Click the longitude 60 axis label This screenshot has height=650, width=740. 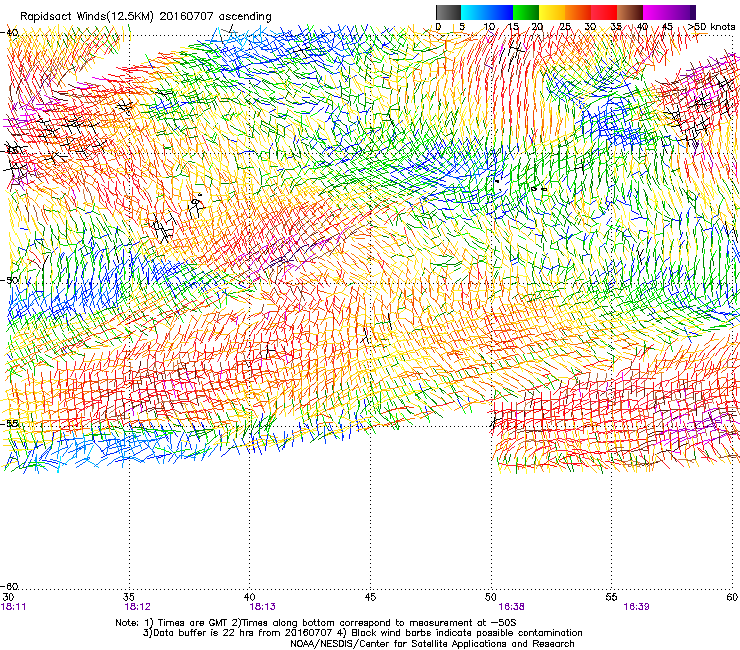732,597
